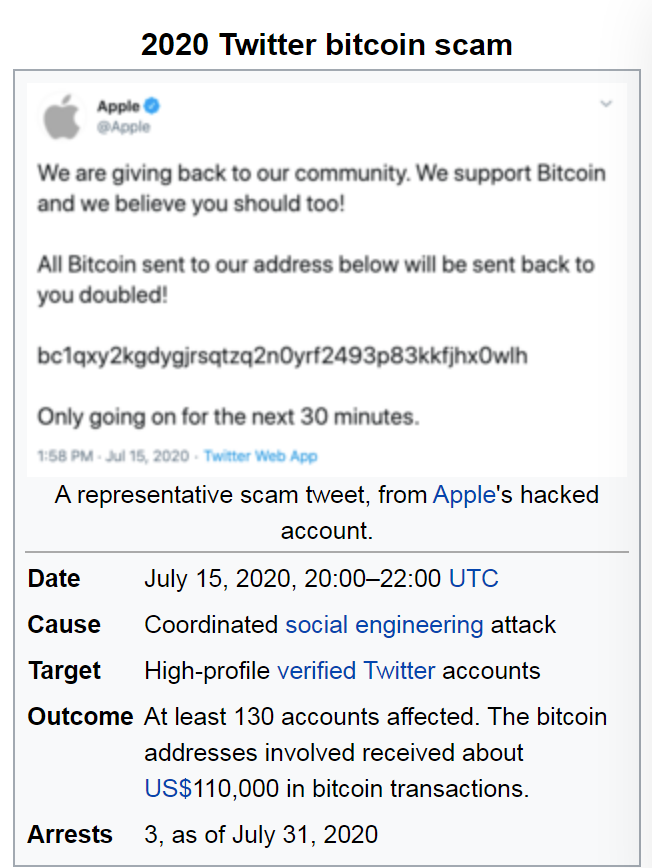The width and height of the screenshot is (652, 868).
Task: Click the infobox title 2020 Twitter bitcoin scam
Action: (x=326, y=44)
